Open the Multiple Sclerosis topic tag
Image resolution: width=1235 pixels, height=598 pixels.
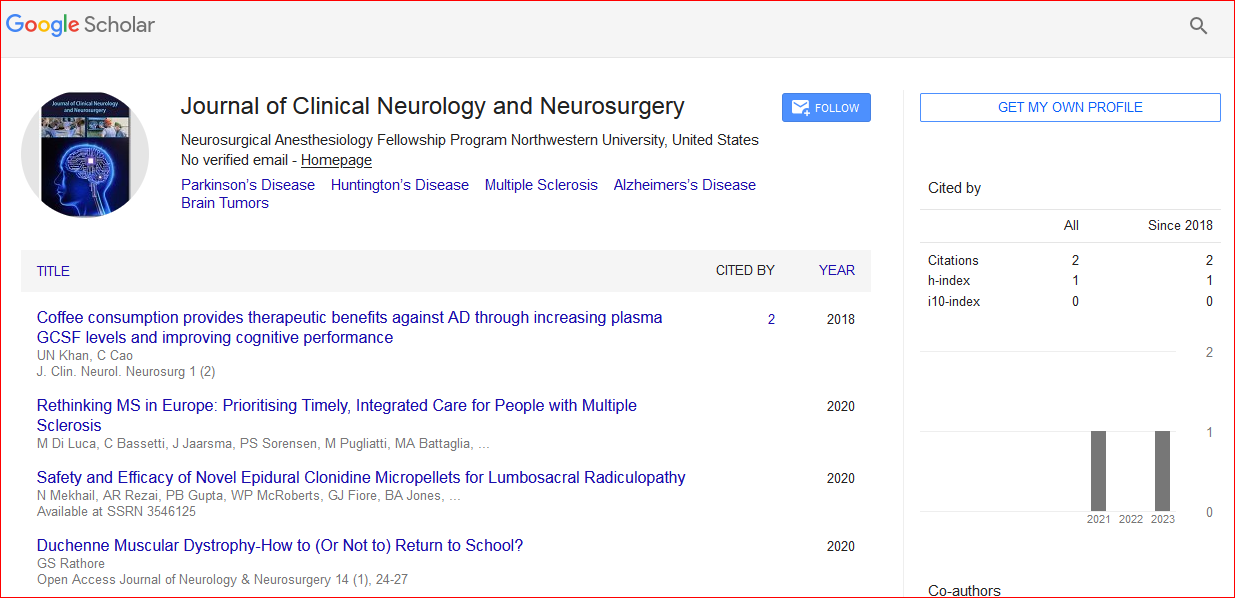(541, 185)
